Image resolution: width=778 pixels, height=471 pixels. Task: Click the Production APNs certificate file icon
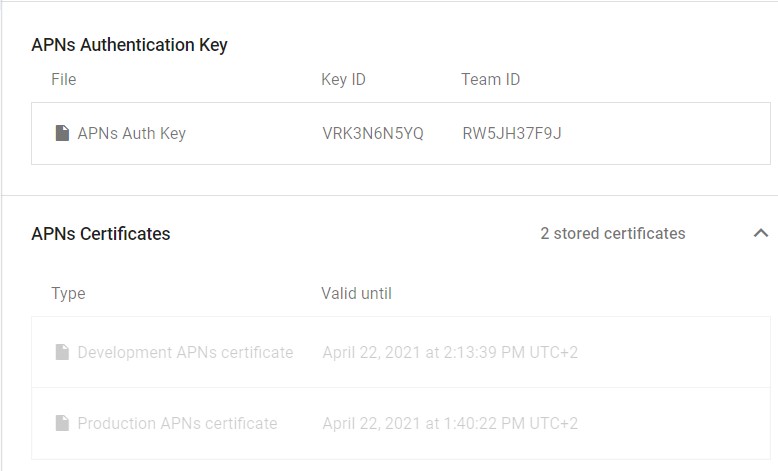pos(62,423)
